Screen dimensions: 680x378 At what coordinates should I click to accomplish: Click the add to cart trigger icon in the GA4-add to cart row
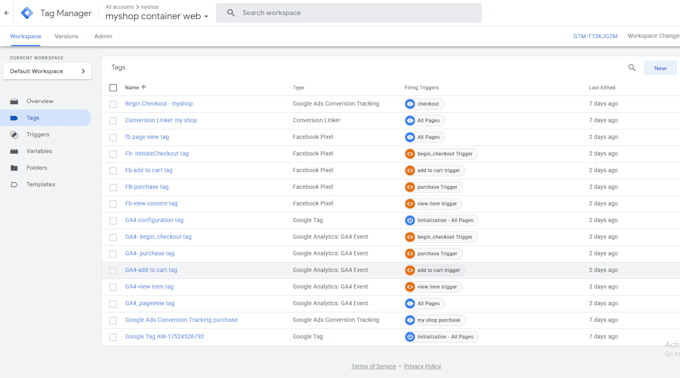pos(410,270)
